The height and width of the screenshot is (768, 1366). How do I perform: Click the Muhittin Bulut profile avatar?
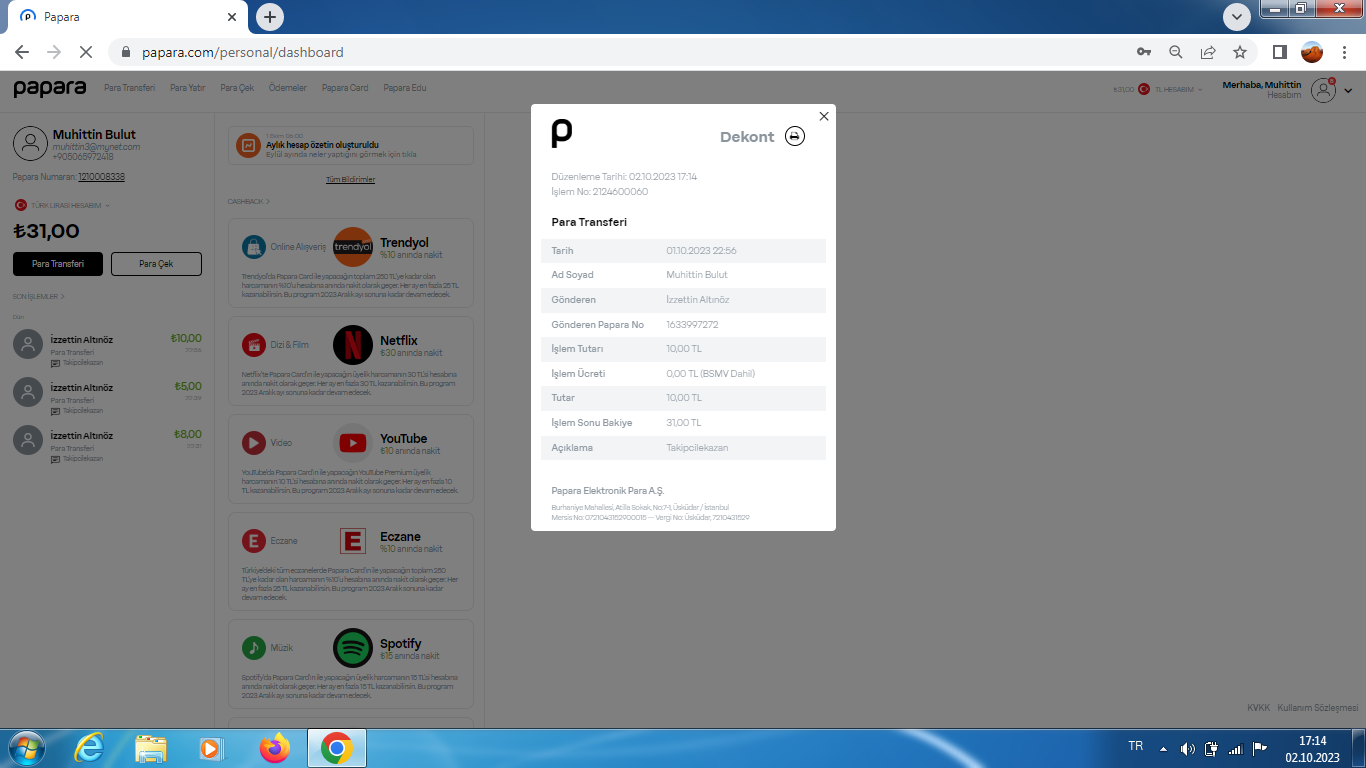[30, 144]
